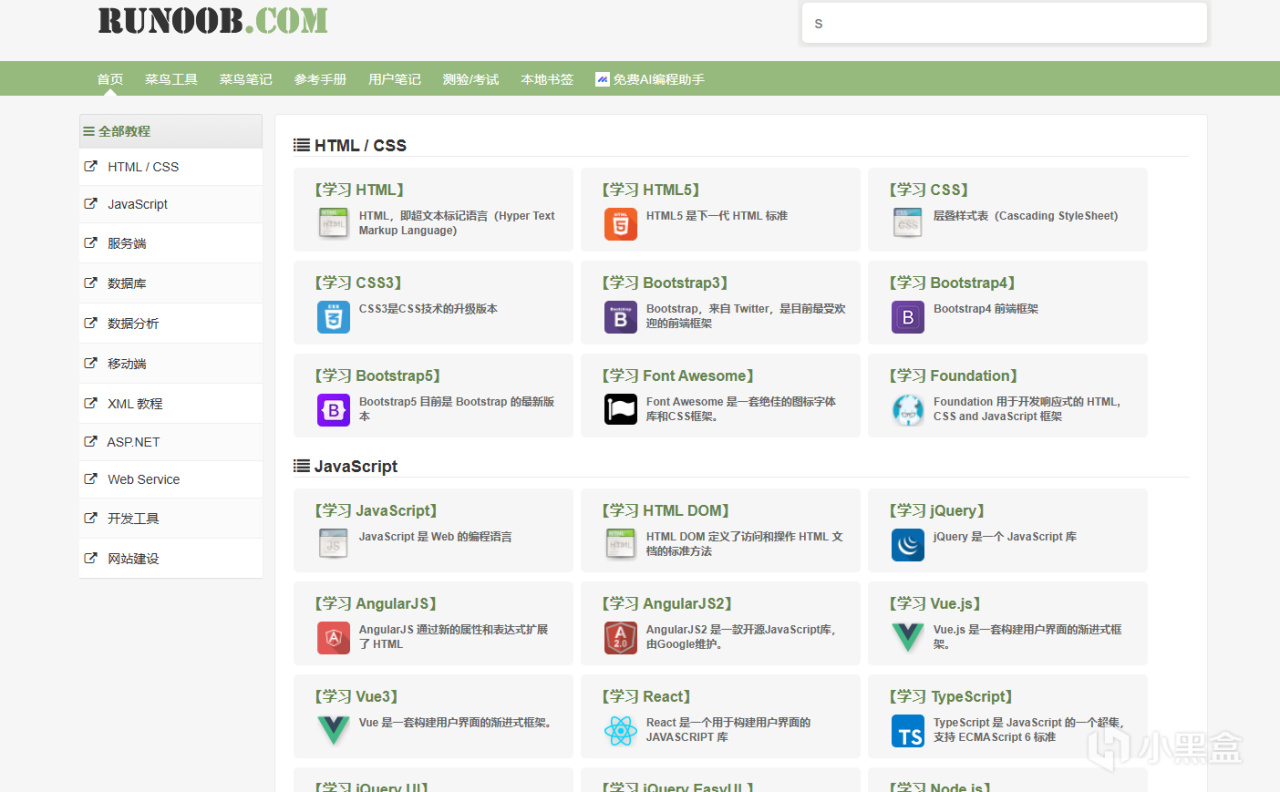Image resolution: width=1280 pixels, height=792 pixels.
Task: Click the search input field
Action: pos(1005,23)
